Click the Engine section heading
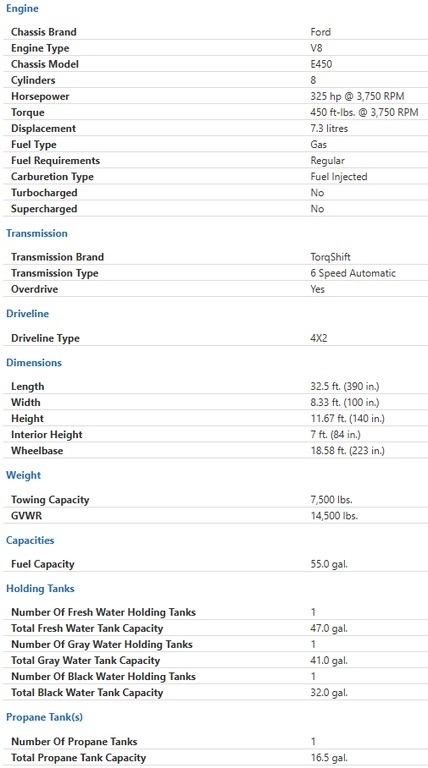Image resolution: width=428 pixels, height=768 pixels. pyautogui.click(x=22, y=8)
